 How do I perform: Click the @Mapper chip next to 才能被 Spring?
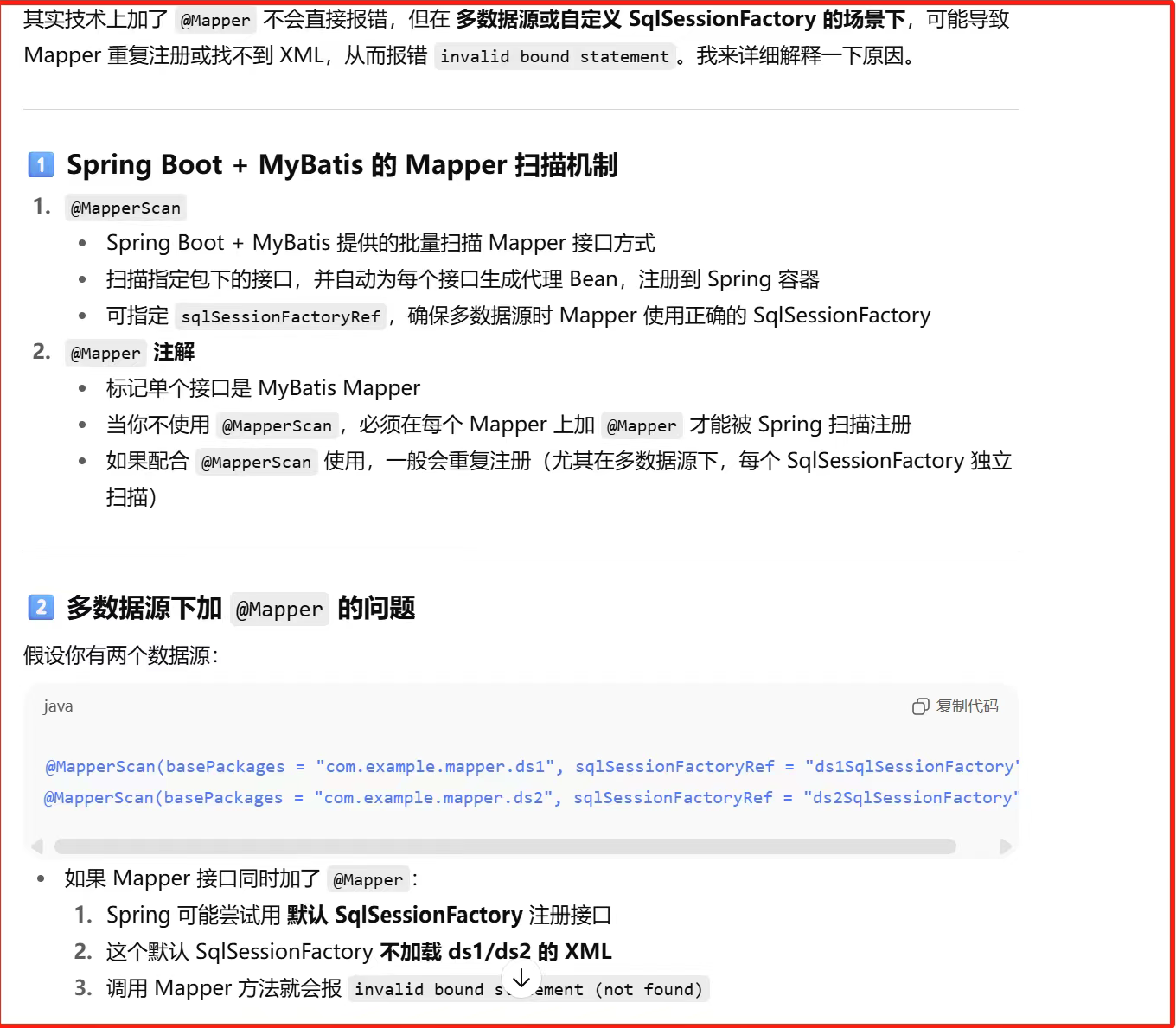point(642,425)
